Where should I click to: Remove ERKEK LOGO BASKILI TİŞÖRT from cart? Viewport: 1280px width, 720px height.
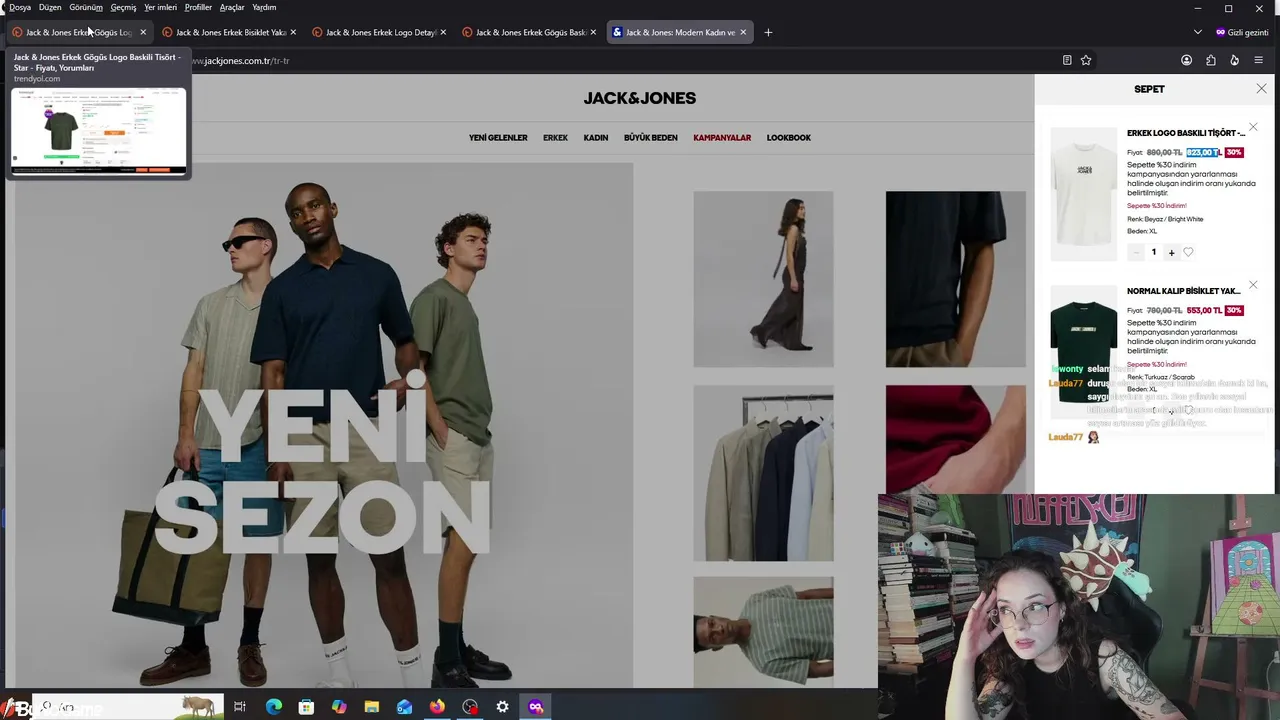click(1253, 127)
